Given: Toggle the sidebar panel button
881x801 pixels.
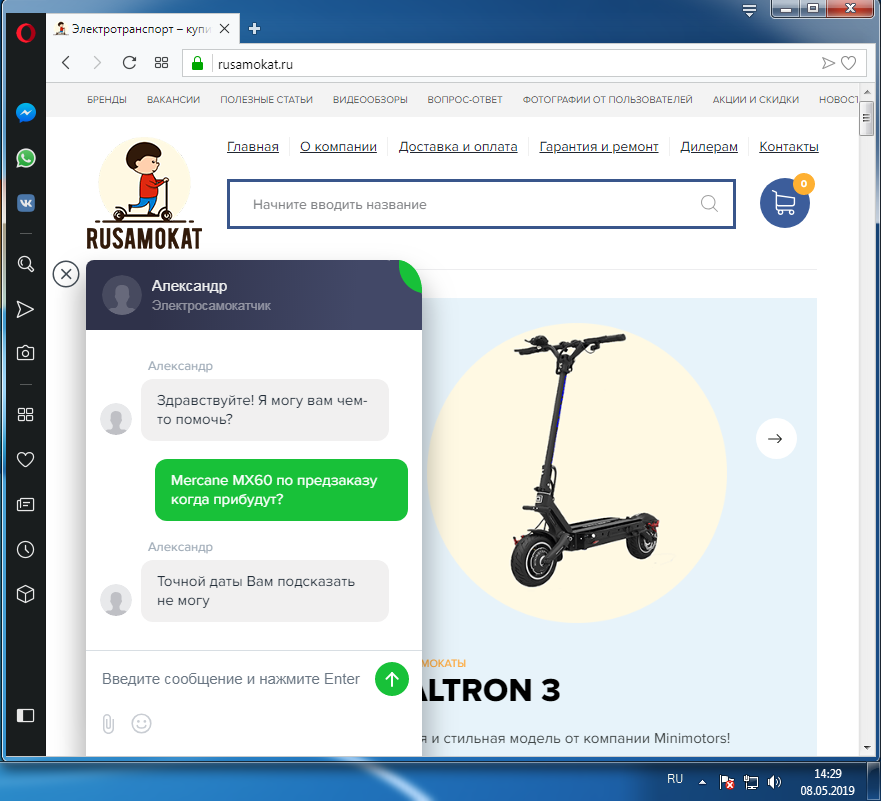Looking at the screenshot, I should click(x=25, y=715).
